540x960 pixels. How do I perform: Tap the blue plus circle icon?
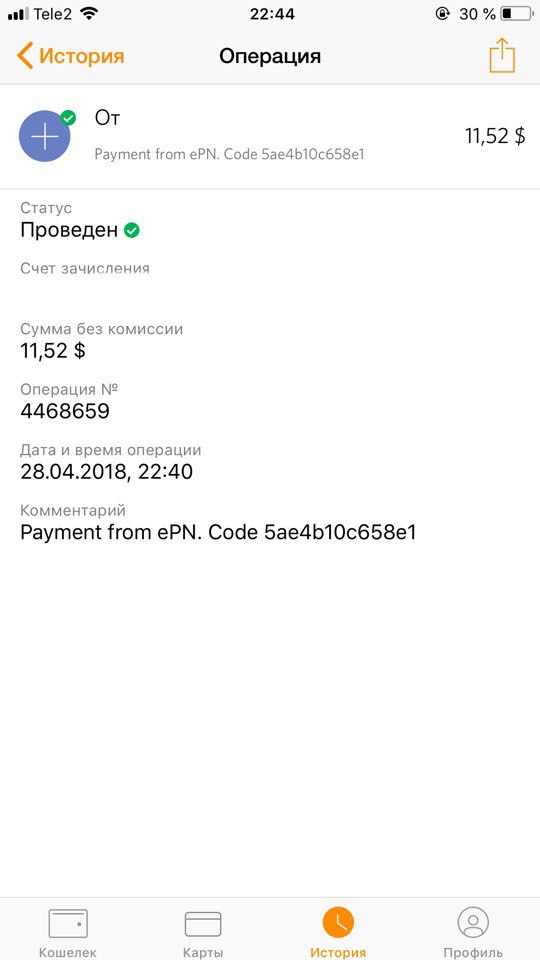[x=45, y=136]
